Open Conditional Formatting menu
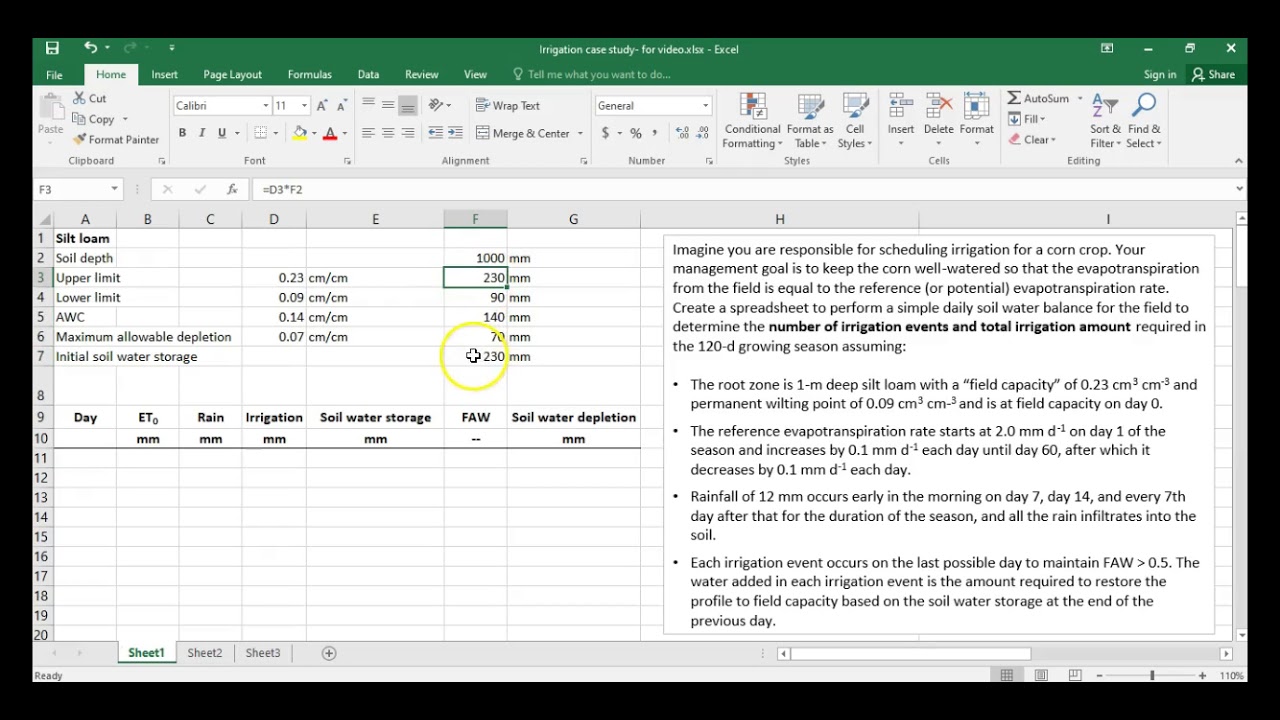The width and height of the screenshot is (1280, 720). (x=752, y=121)
